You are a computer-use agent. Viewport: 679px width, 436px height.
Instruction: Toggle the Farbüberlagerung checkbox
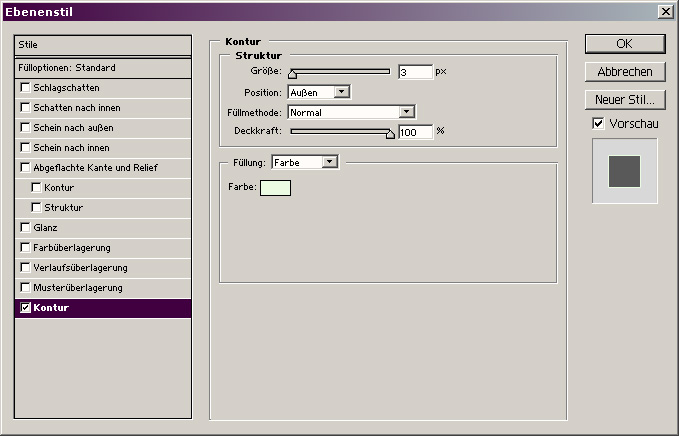pyautogui.click(x=26, y=247)
